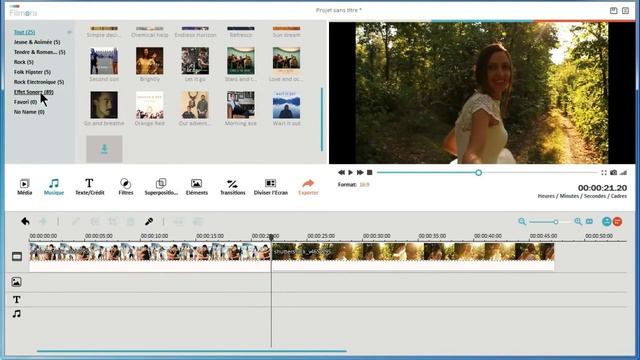The height and width of the screenshot is (360, 640).
Task: Open Diviser l'Ecran split screen tool
Action: point(271,187)
